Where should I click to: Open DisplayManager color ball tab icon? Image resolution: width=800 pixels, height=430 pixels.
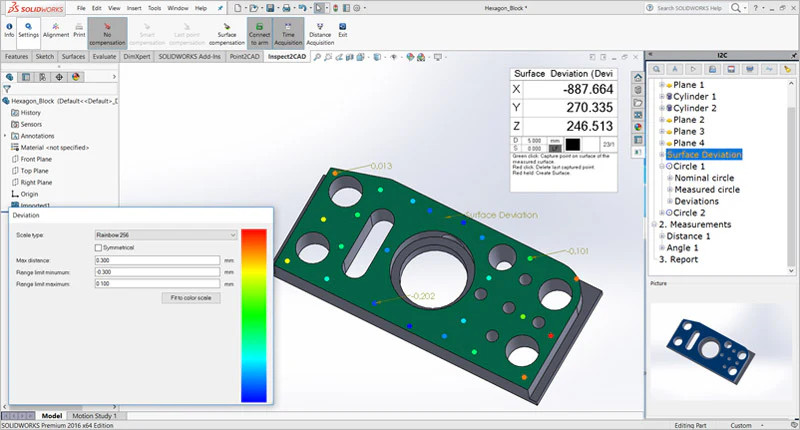[76, 77]
